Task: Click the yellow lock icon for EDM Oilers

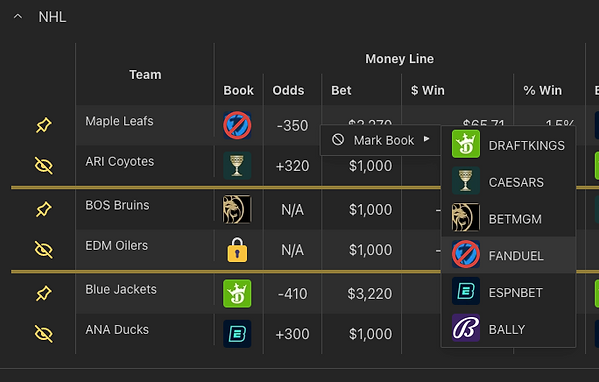Action: 237,250
